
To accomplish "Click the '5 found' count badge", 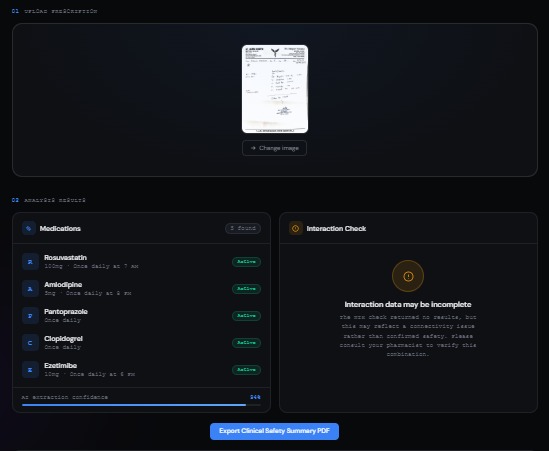I will pyautogui.click(x=243, y=228).
